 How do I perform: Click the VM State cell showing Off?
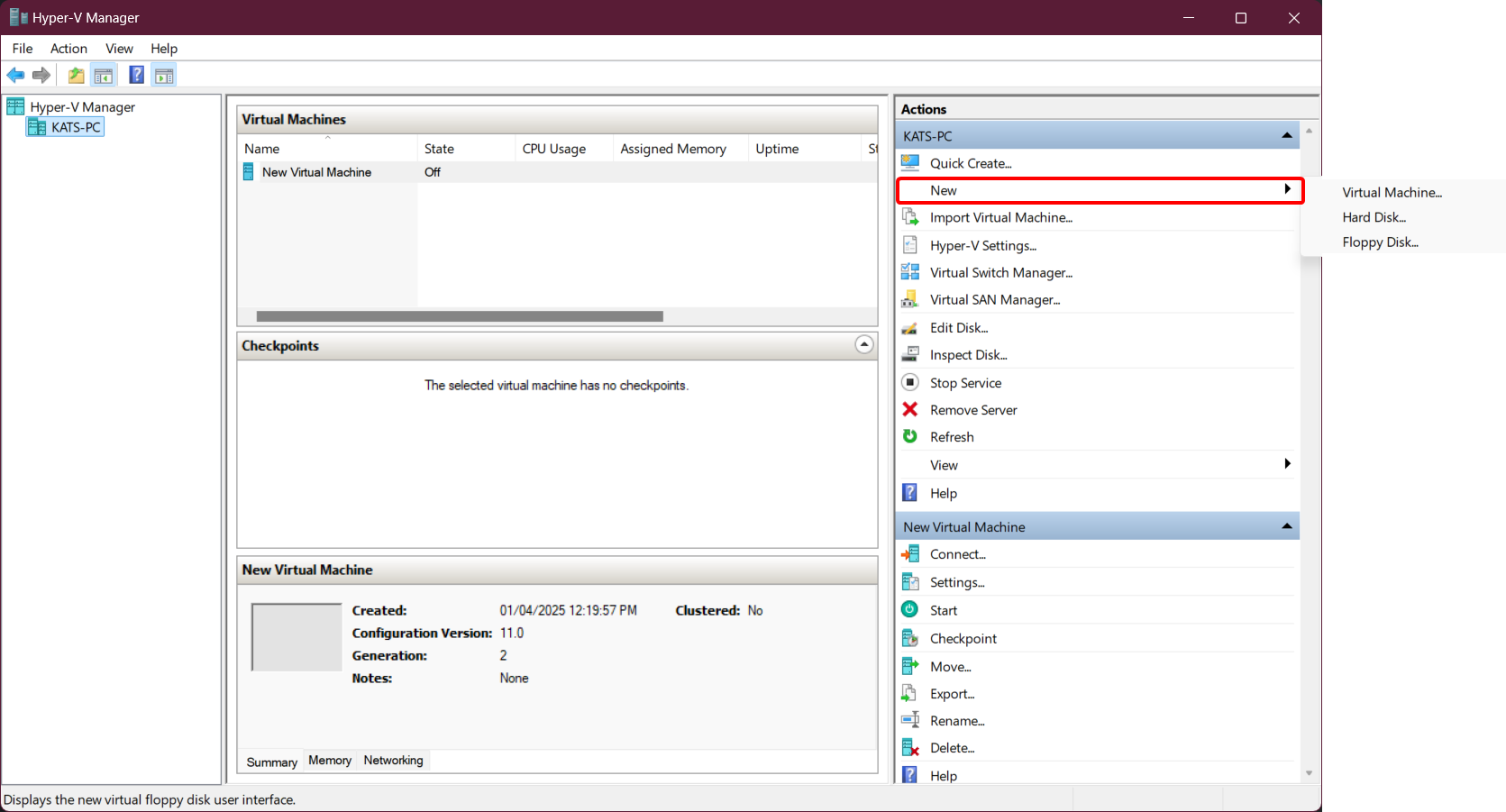pyautogui.click(x=433, y=172)
